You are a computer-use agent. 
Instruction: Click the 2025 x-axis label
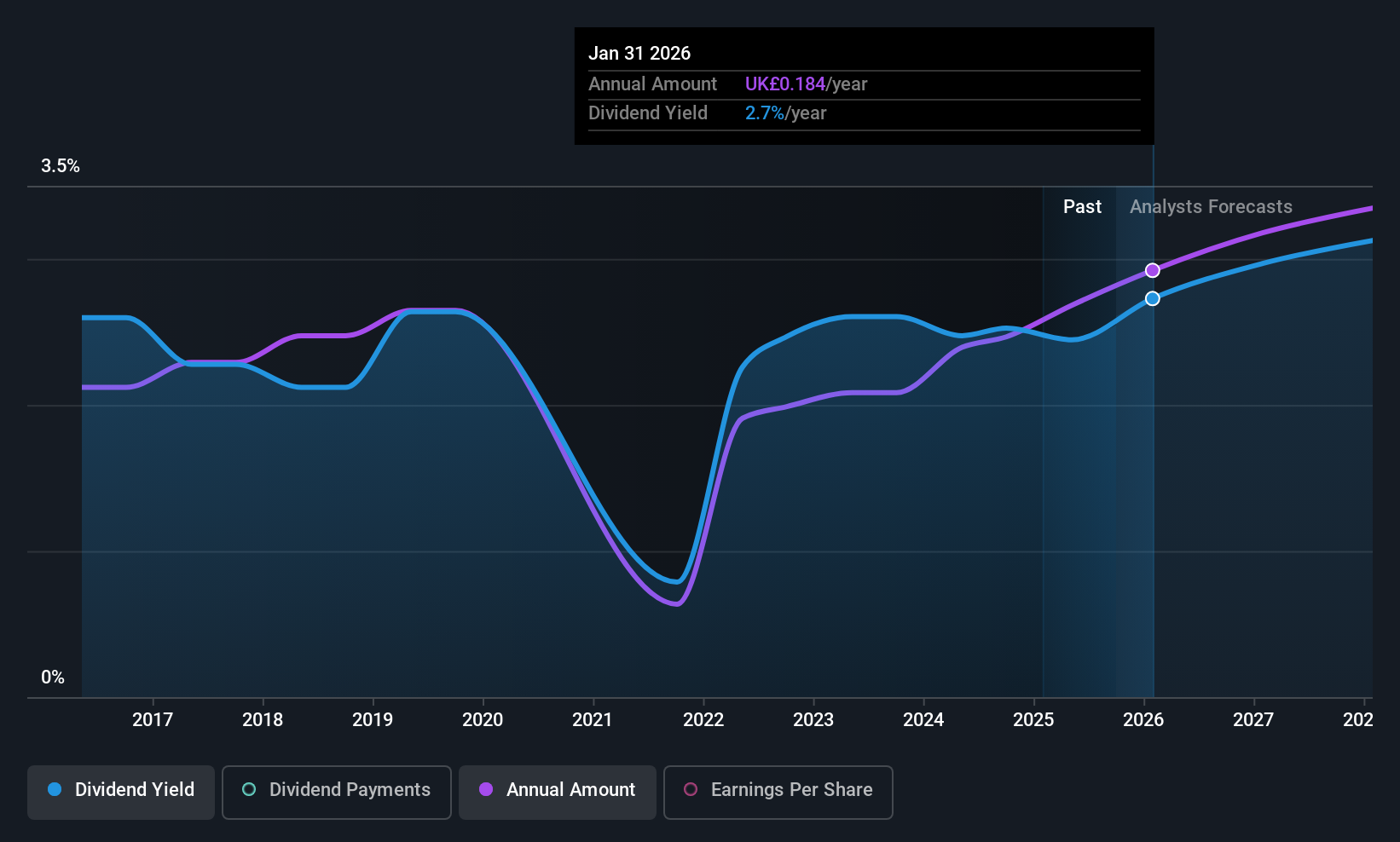point(1033,720)
